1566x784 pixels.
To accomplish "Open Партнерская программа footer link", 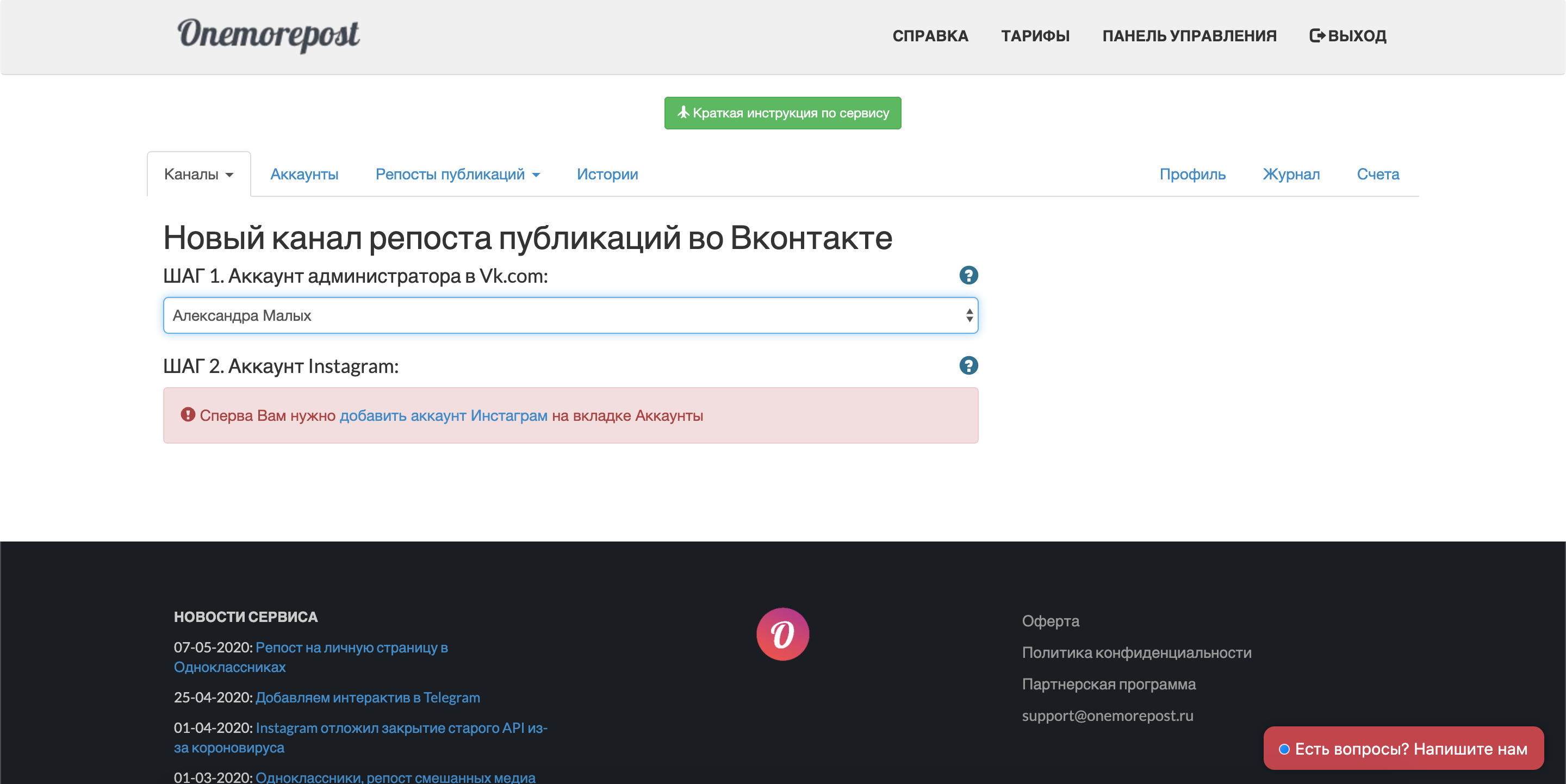I will click(x=1108, y=685).
